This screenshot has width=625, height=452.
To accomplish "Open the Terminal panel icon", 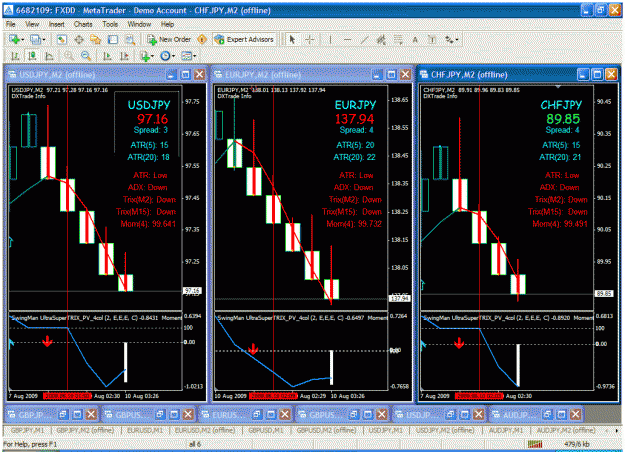I will [113, 39].
